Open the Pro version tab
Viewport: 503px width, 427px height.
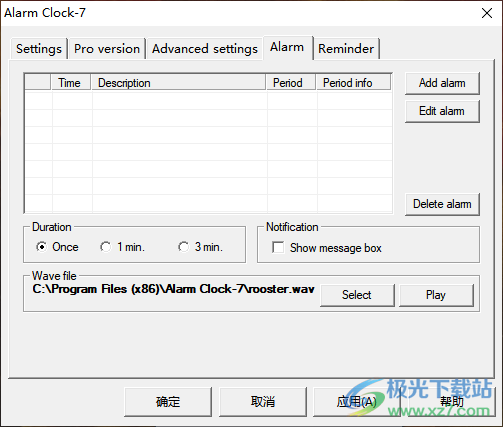pos(107,49)
